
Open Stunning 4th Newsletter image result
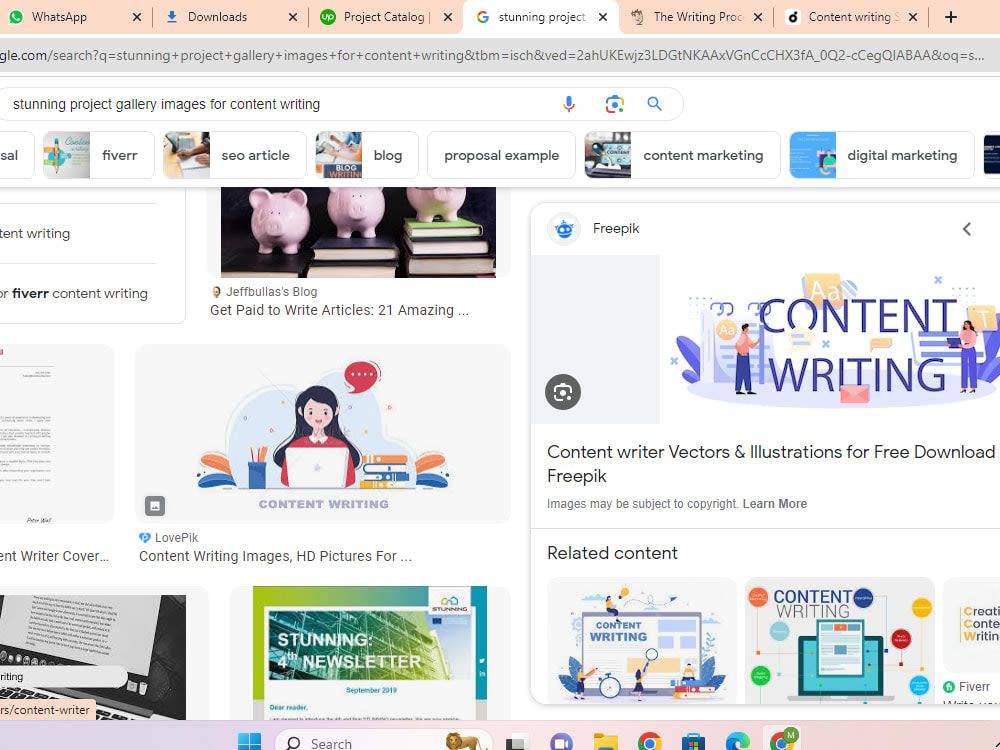click(x=370, y=653)
